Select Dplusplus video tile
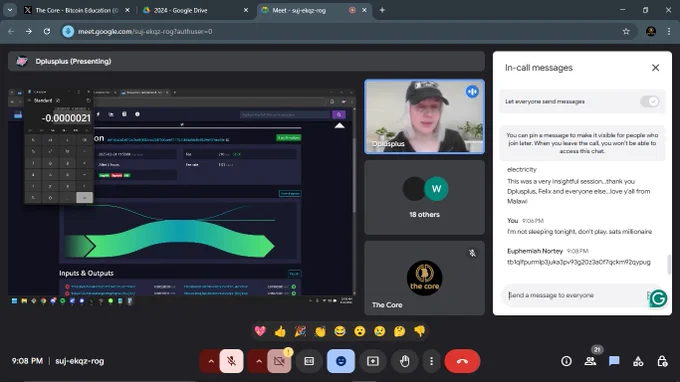This screenshot has width=680, height=382. click(x=425, y=117)
